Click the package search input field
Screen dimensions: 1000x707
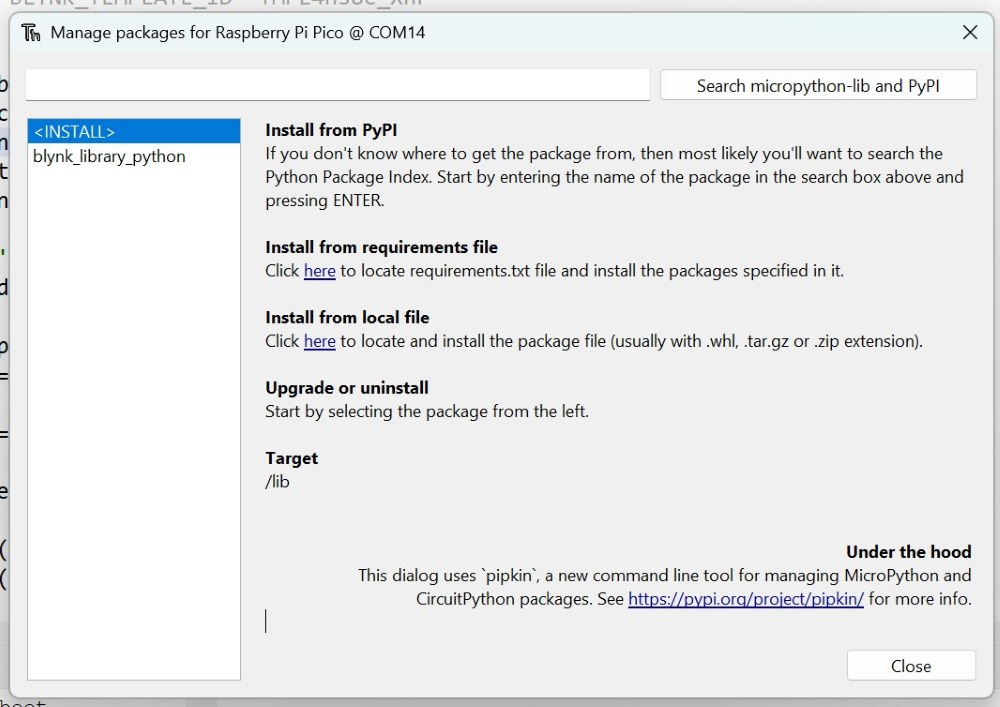[338, 85]
